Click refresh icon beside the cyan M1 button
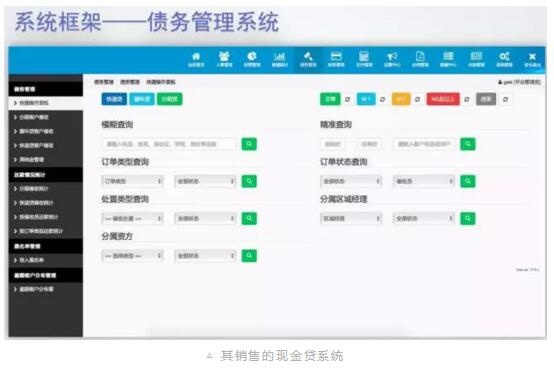The width and height of the screenshot is (554, 369). pyautogui.click(x=382, y=99)
